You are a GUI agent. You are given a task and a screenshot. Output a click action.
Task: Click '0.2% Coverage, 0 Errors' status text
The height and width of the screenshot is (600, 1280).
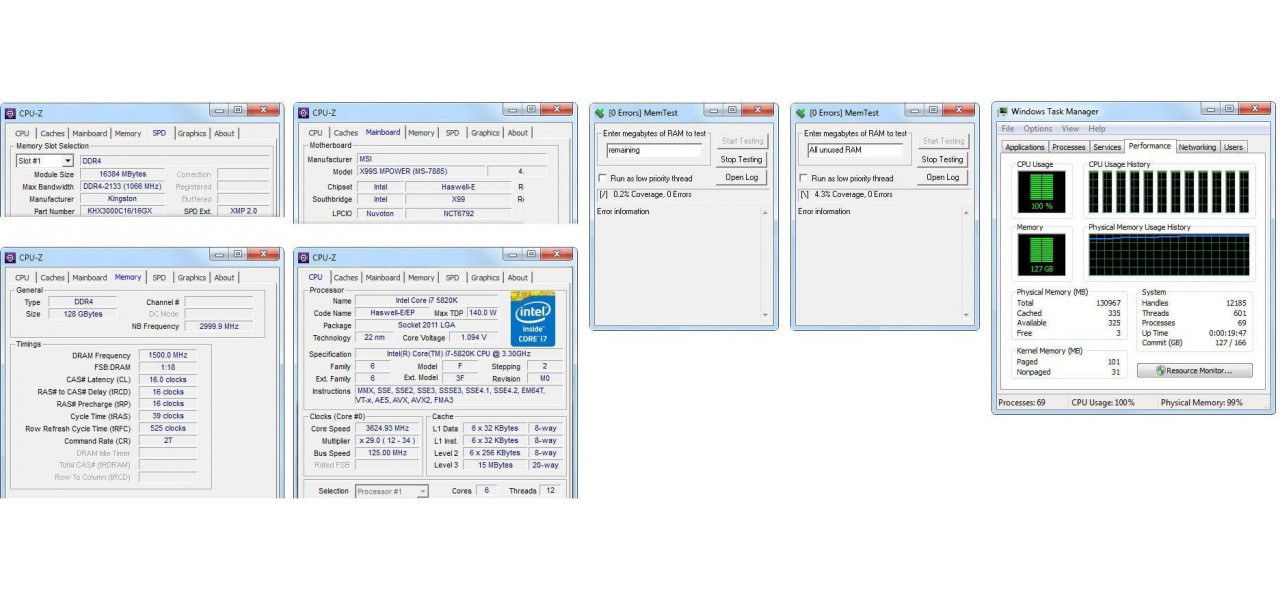click(655, 194)
